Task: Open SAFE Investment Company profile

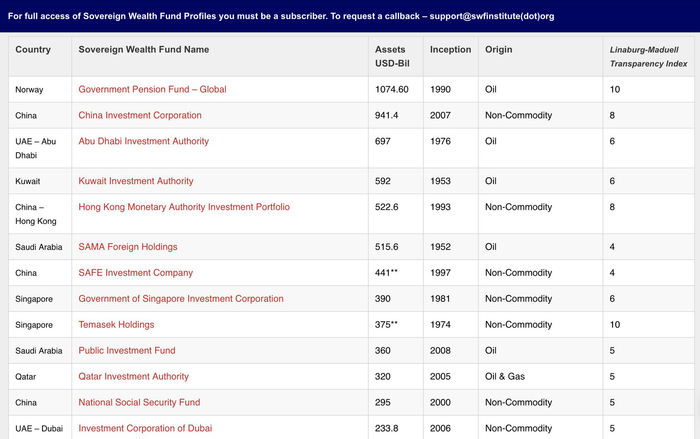Action: click(x=136, y=273)
